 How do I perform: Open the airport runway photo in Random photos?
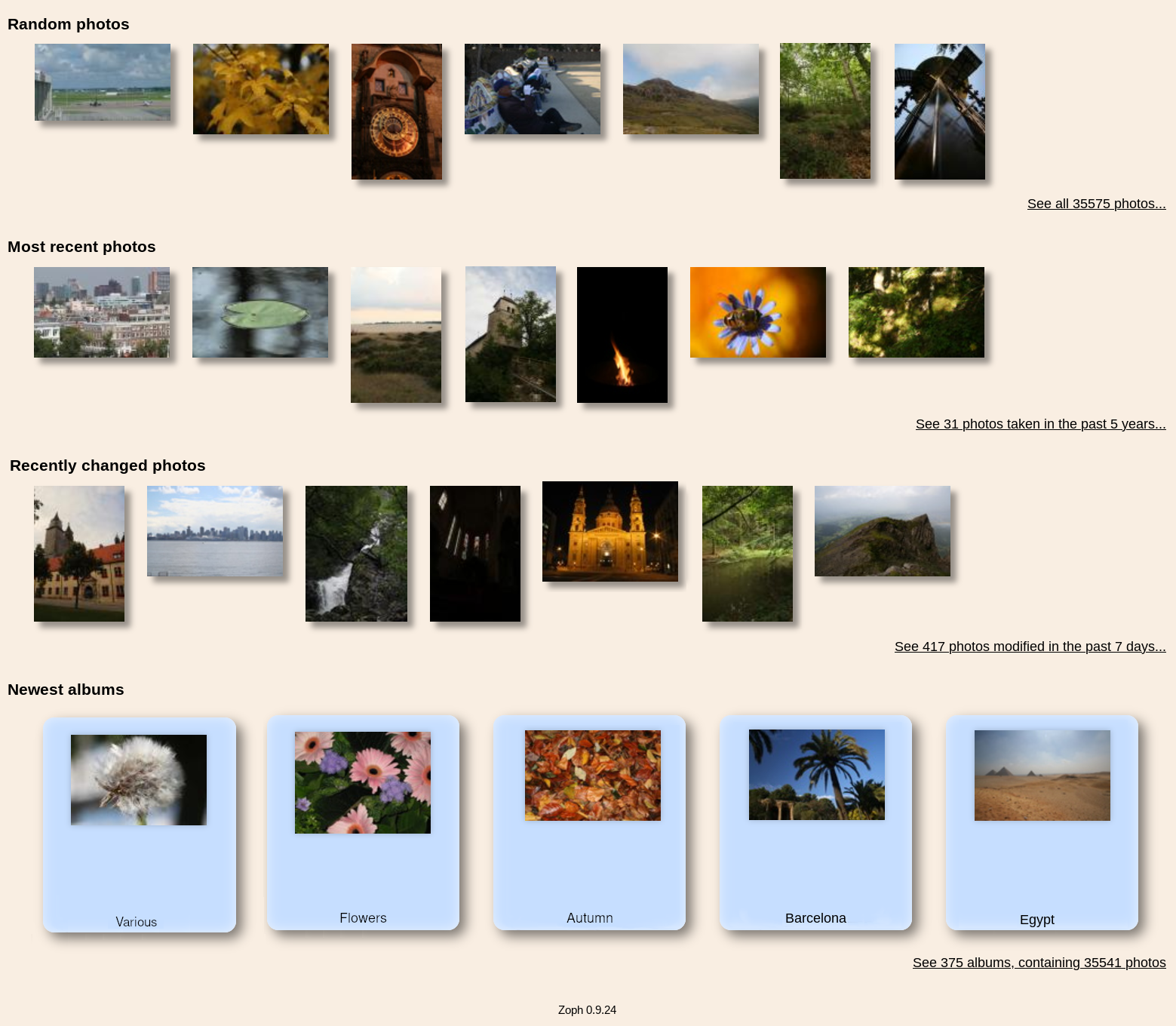point(103,82)
